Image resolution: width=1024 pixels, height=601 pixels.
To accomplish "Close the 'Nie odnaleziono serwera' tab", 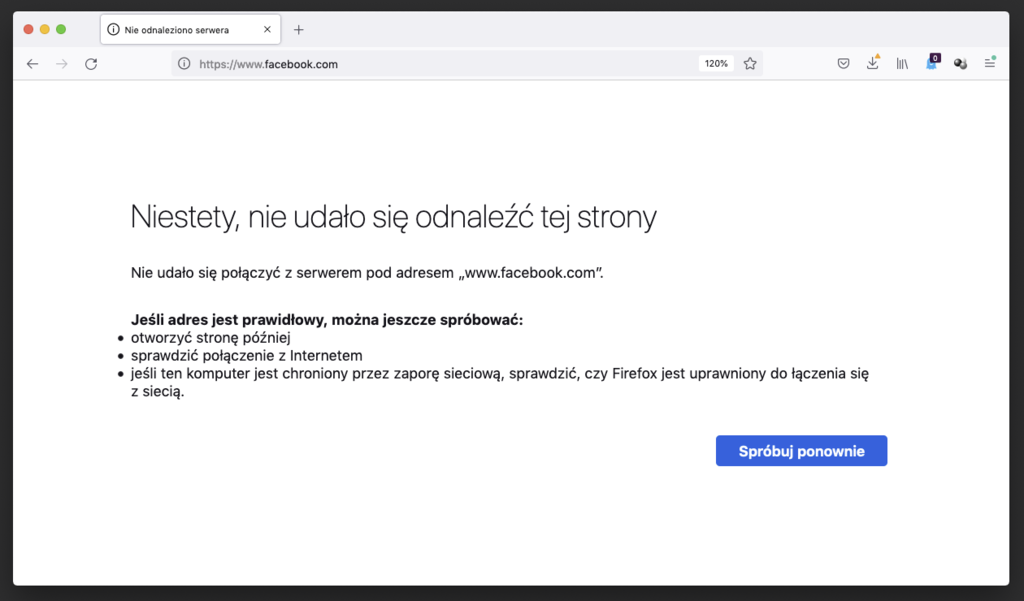I will (x=267, y=30).
